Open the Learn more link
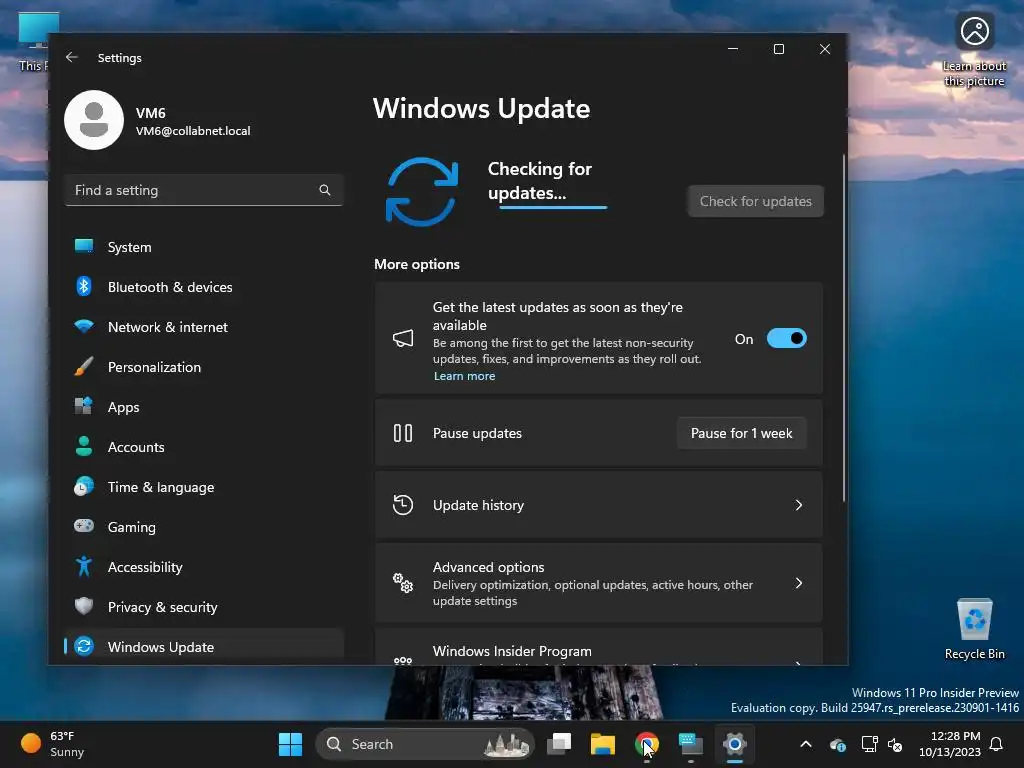 pyautogui.click(x=464, y=376)
